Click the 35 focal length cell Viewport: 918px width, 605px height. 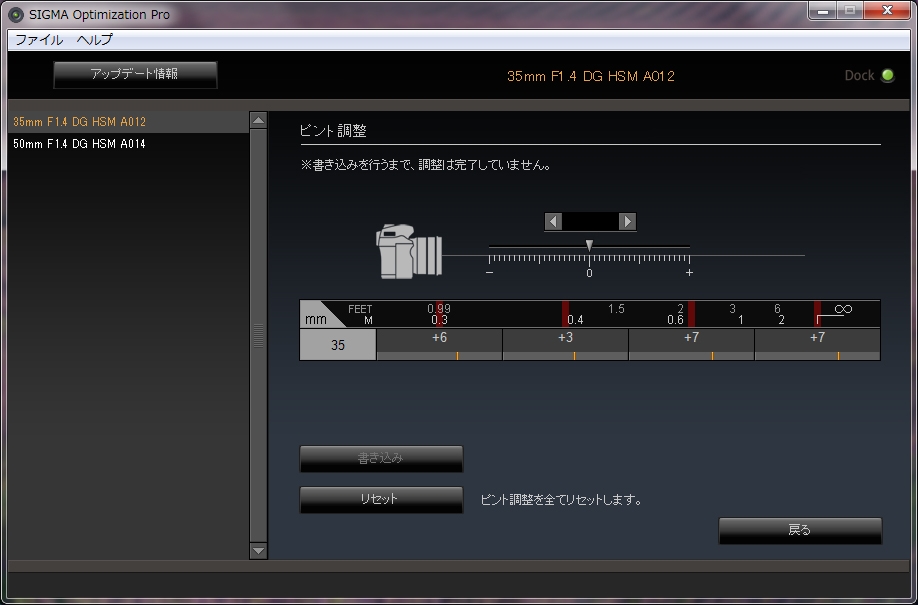tap(338, 344)
